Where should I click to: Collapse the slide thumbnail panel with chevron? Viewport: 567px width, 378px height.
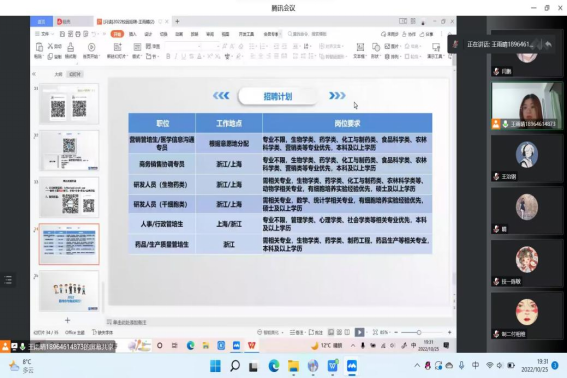pyautogui.click(x=34, y=74)
